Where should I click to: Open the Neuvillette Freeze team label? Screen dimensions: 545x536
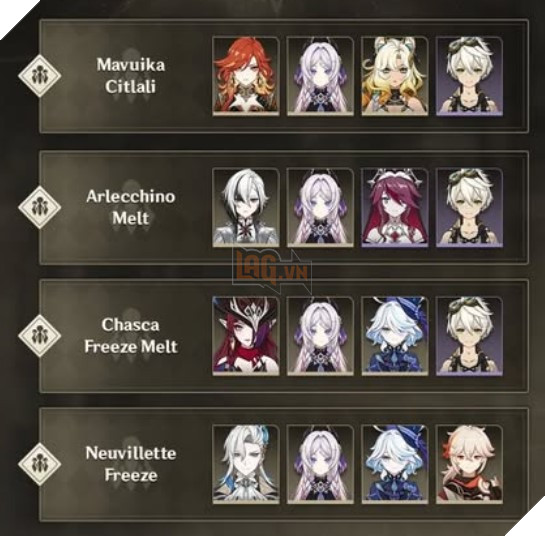pos(131,464)
